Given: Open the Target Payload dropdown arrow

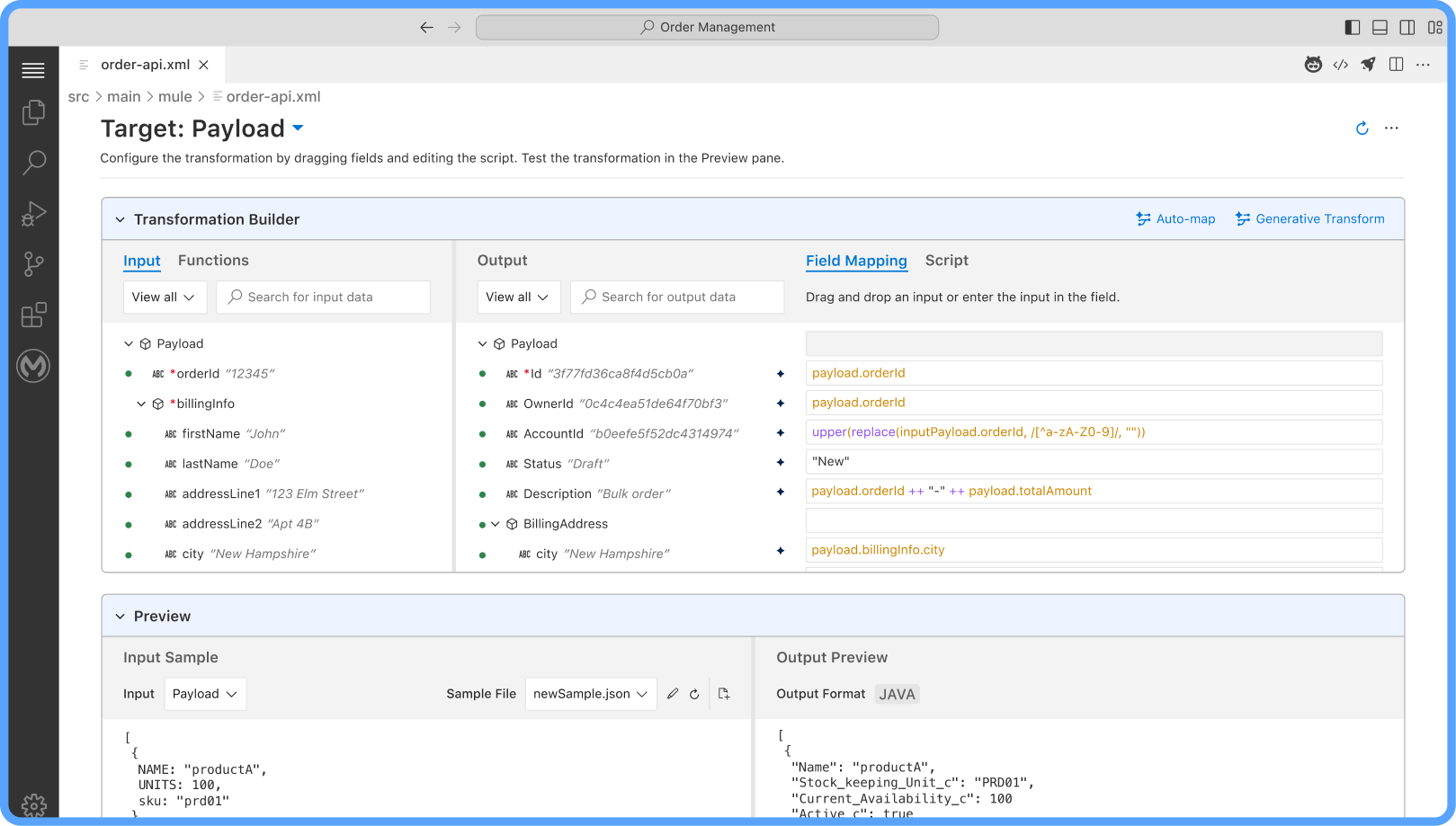Looking at the screenshot, I should pos(299,129).
